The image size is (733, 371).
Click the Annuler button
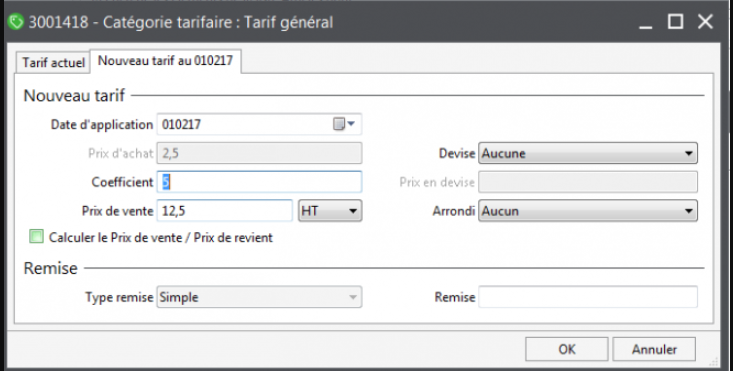[x=654, y=349]
